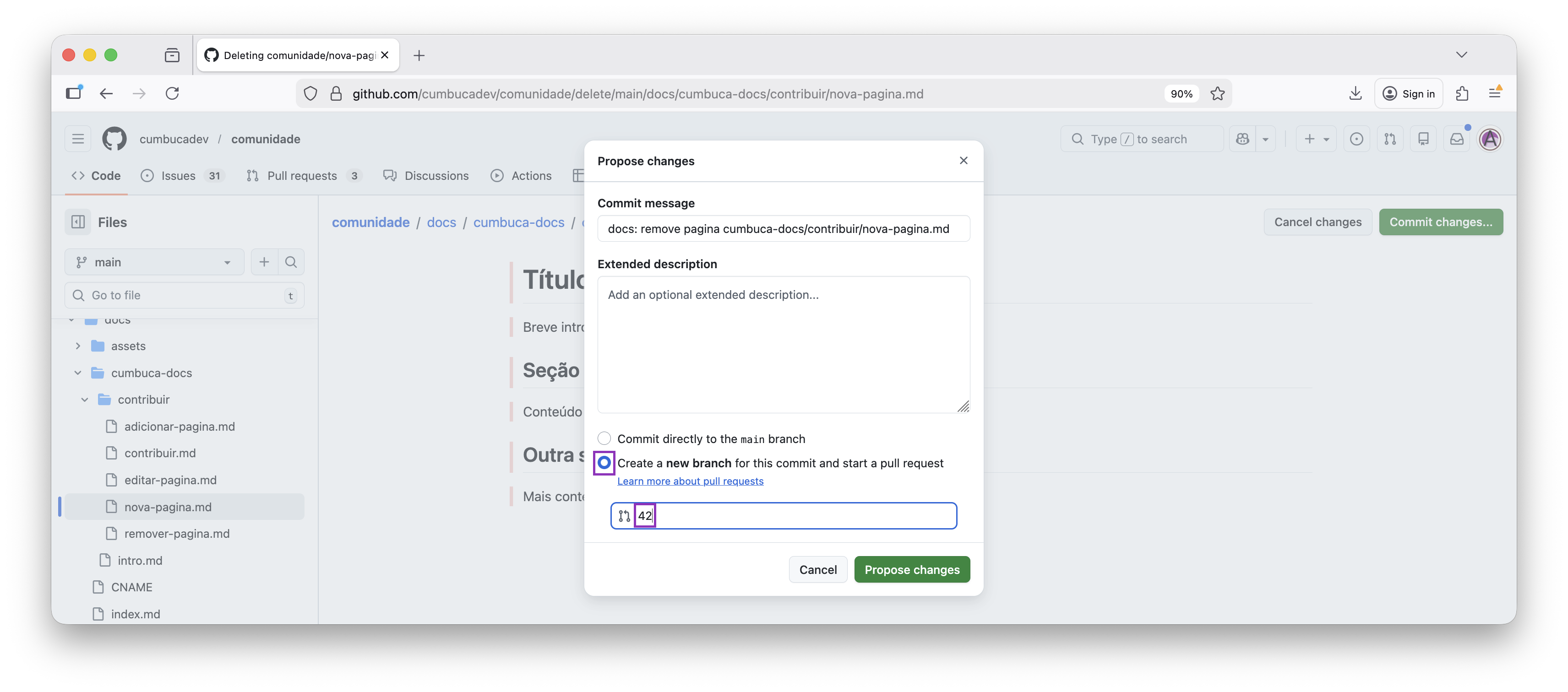Expand the assets folder
Viewport: 1568px width, 692px height.
point(78,346)
